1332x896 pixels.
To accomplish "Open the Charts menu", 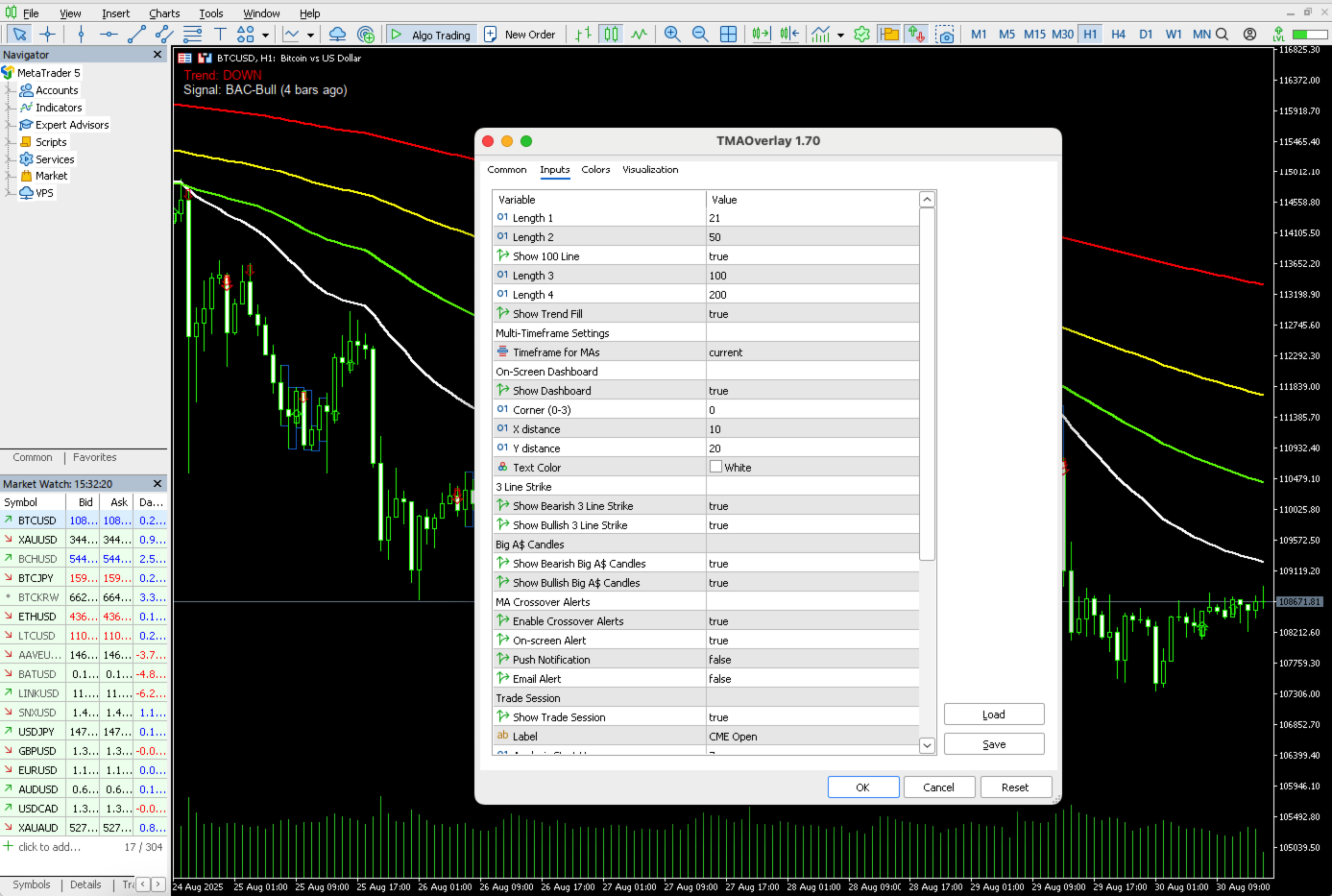I will pos(164,13).
